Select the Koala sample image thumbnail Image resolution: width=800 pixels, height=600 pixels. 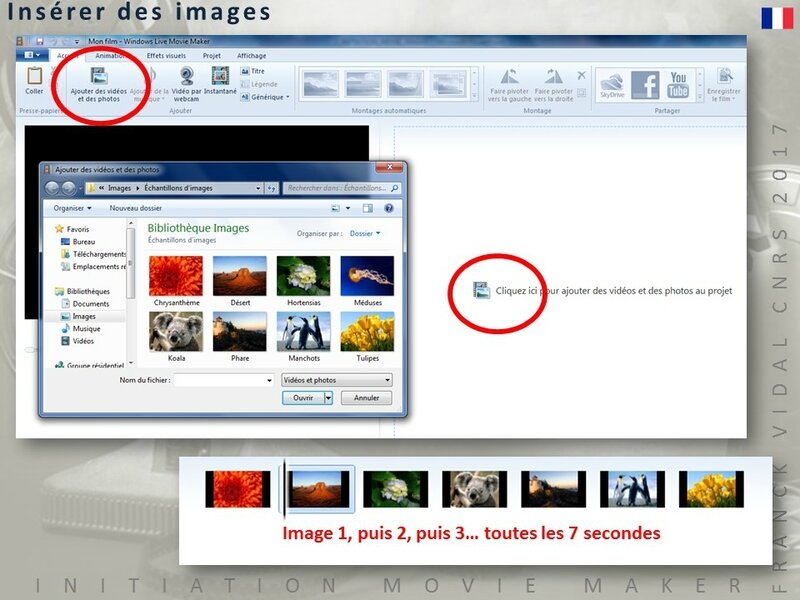[175, 332]
